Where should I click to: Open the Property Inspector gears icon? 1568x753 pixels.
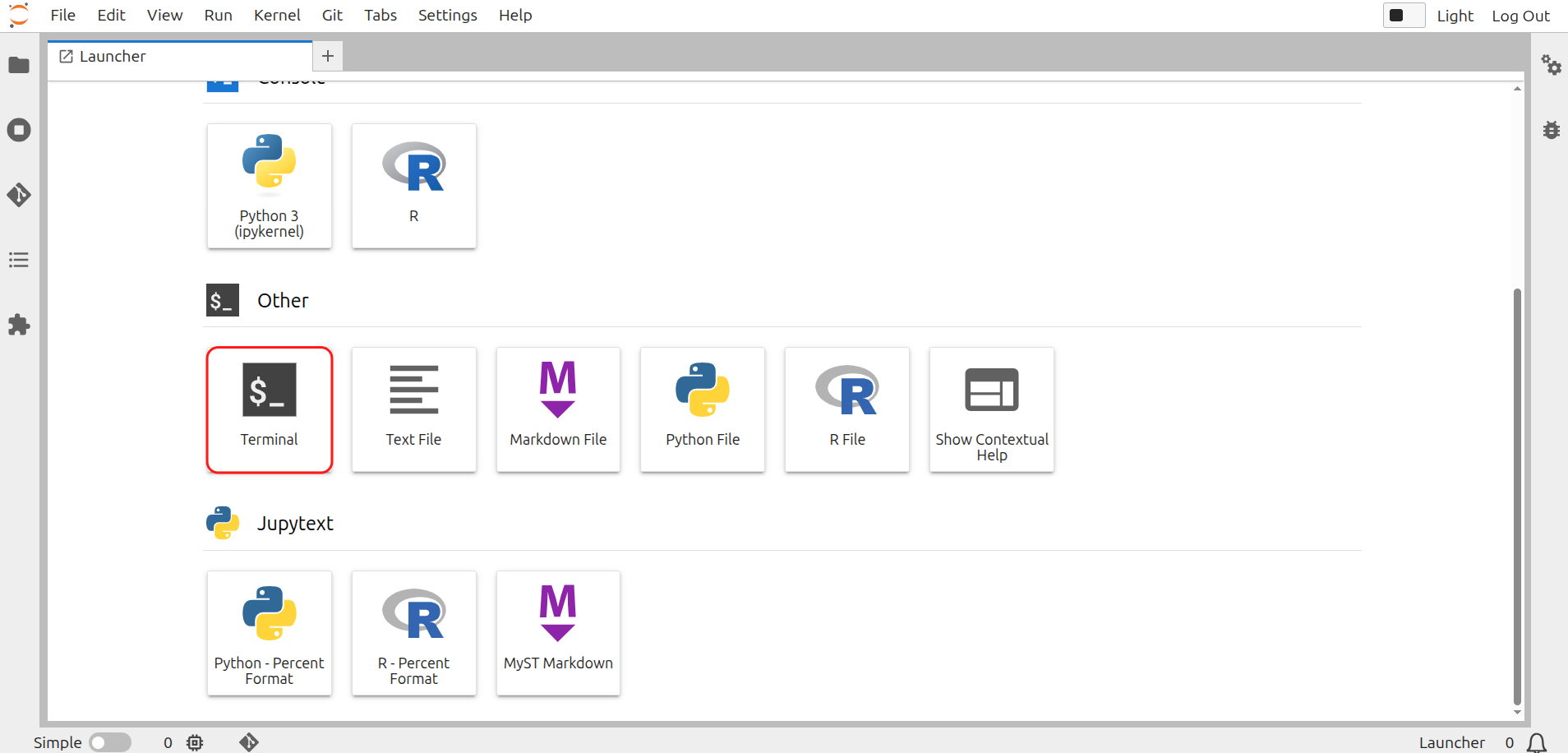pos(1551,65)
